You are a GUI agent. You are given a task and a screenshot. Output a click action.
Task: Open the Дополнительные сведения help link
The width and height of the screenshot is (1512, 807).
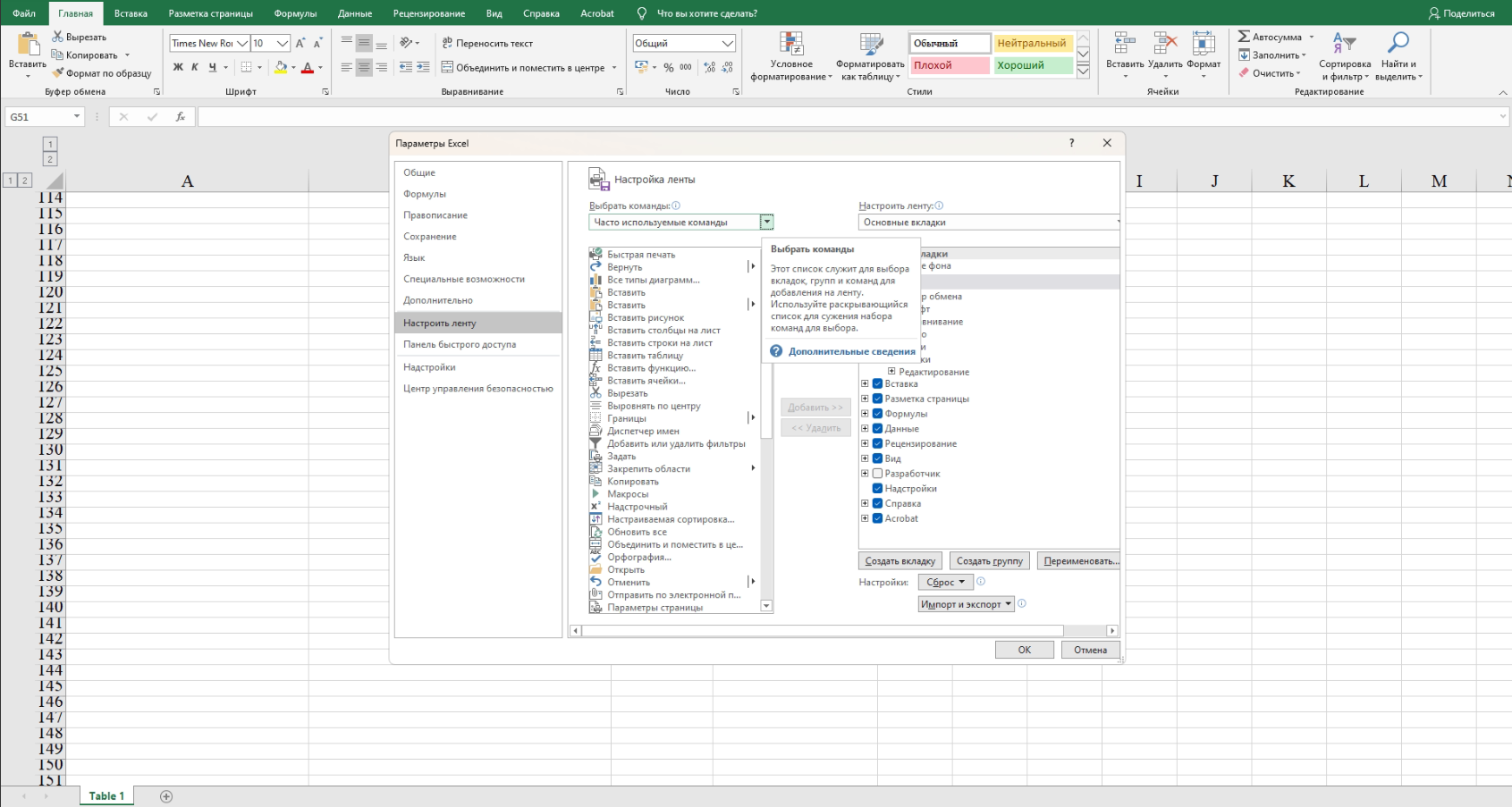(851, 351)
